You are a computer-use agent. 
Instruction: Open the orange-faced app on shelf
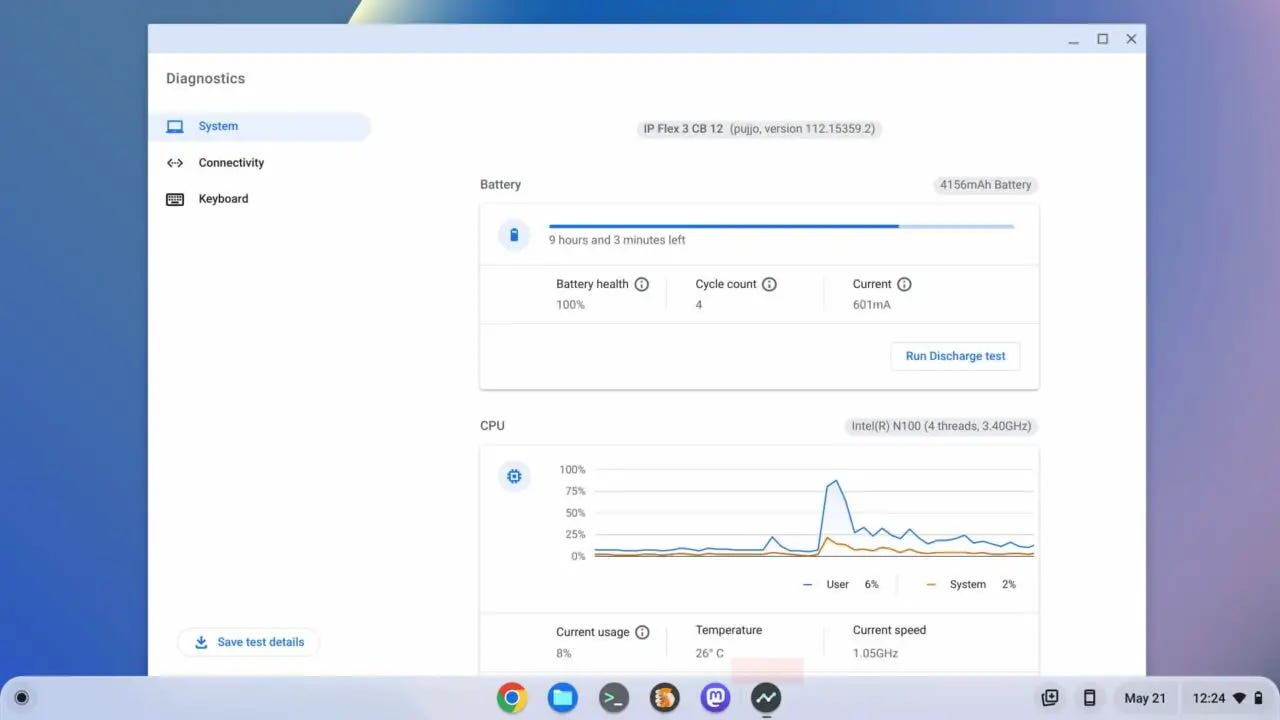(x=665, y=698)
